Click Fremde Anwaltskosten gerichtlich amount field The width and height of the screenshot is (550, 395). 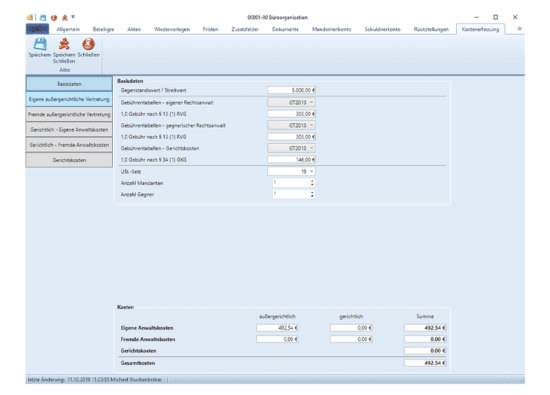351,339
